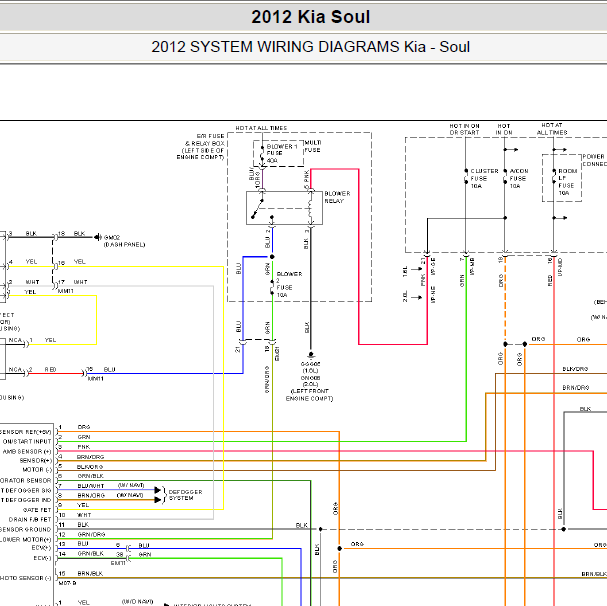This screenshot has width=607, height=606.
Task: Click the blower relay coil symbol
Action: click(x=310, y=208)
